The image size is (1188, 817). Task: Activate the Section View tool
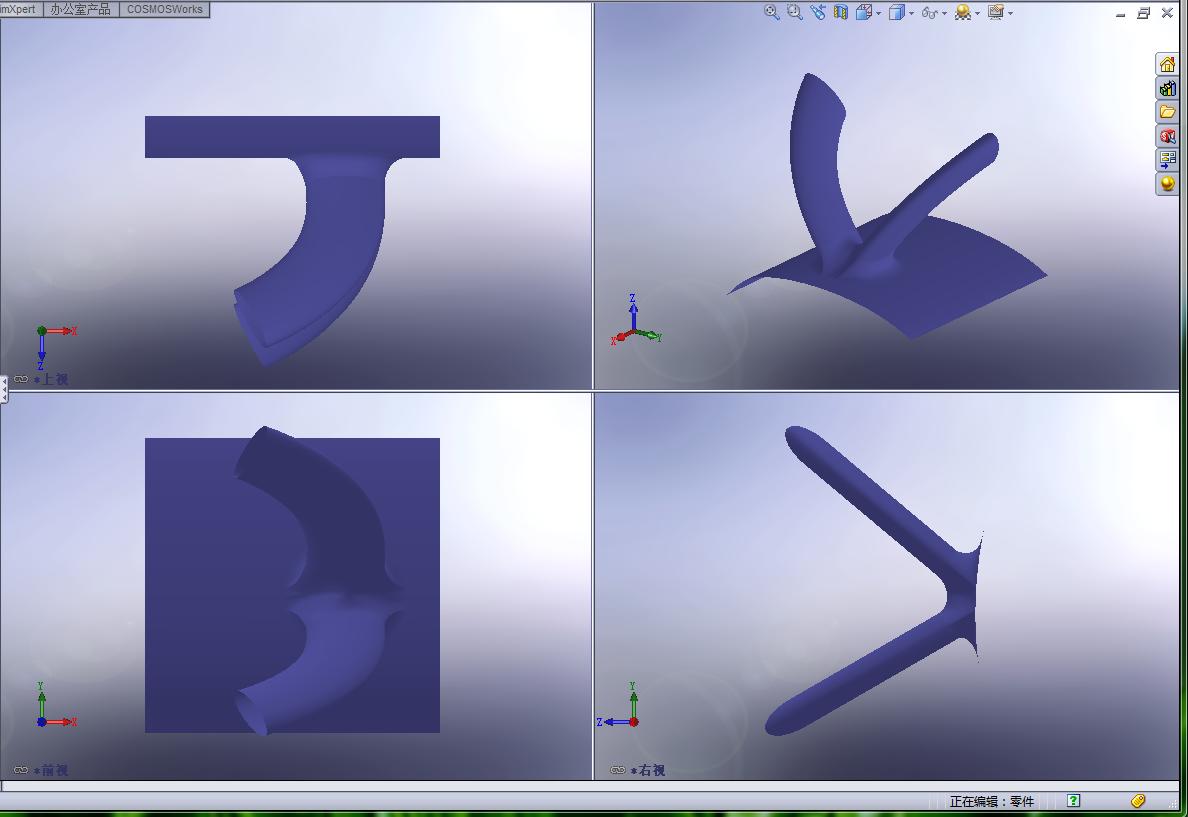tap(840, 12)
